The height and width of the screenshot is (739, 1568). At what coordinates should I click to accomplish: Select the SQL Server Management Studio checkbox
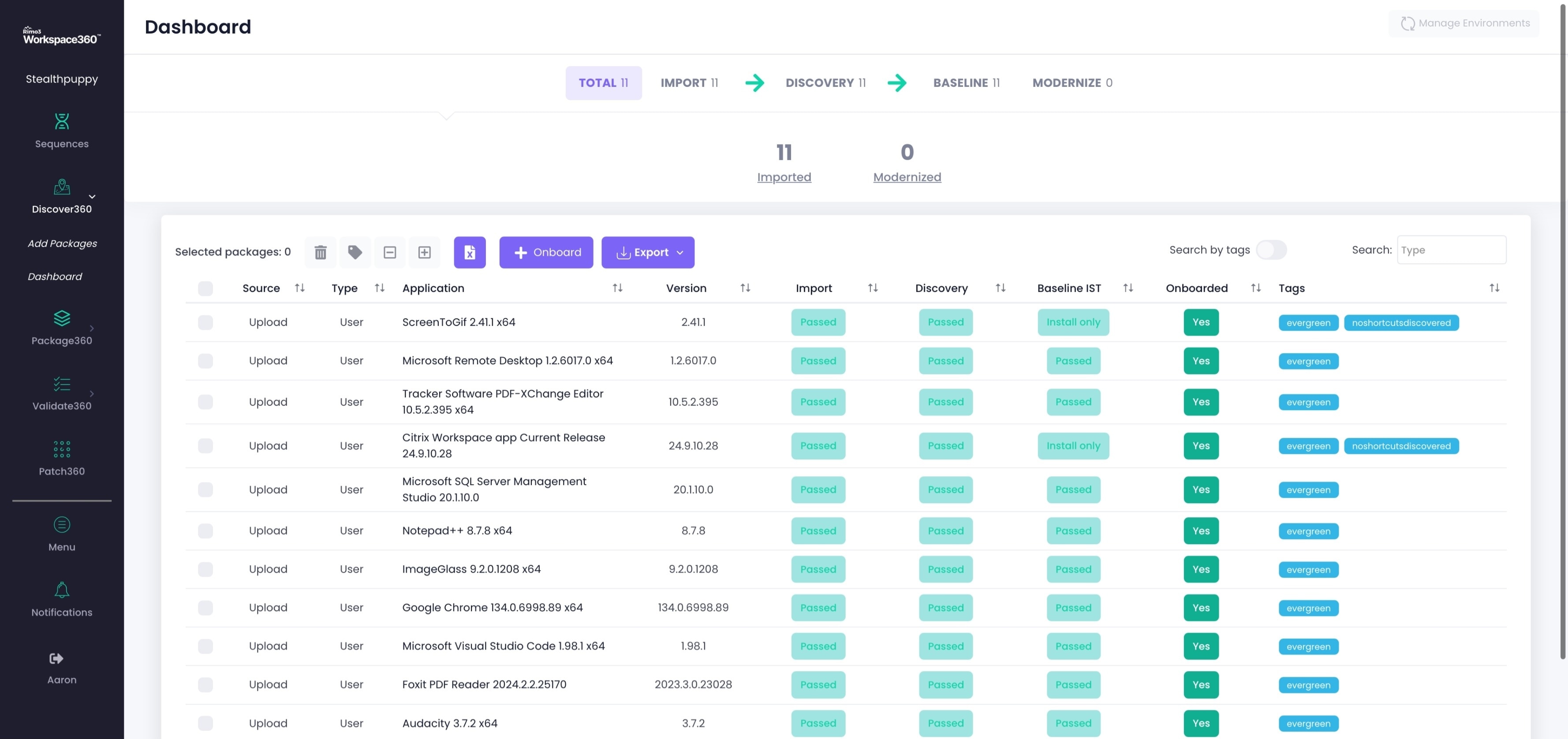[205, 489]
